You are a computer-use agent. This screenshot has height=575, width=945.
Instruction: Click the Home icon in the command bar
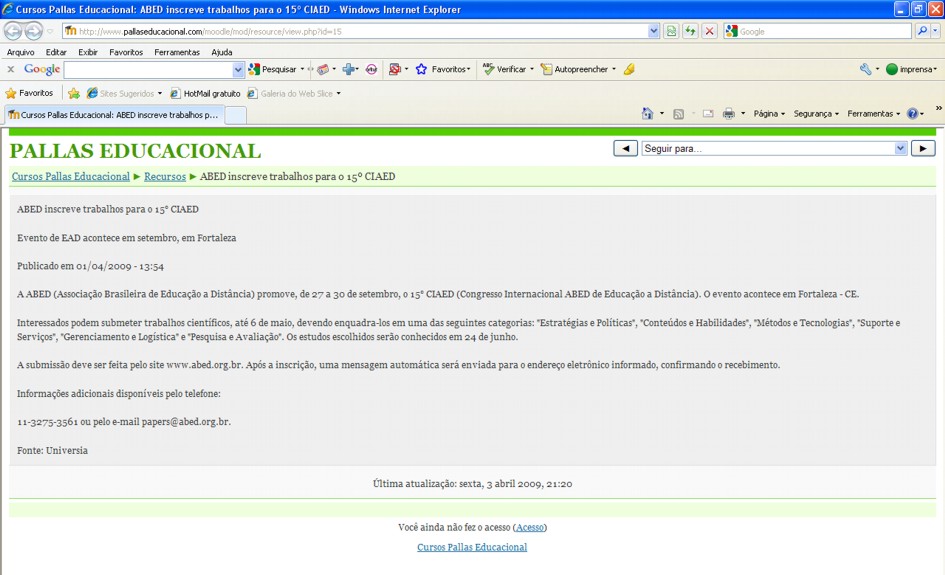(x=647, y=113)
